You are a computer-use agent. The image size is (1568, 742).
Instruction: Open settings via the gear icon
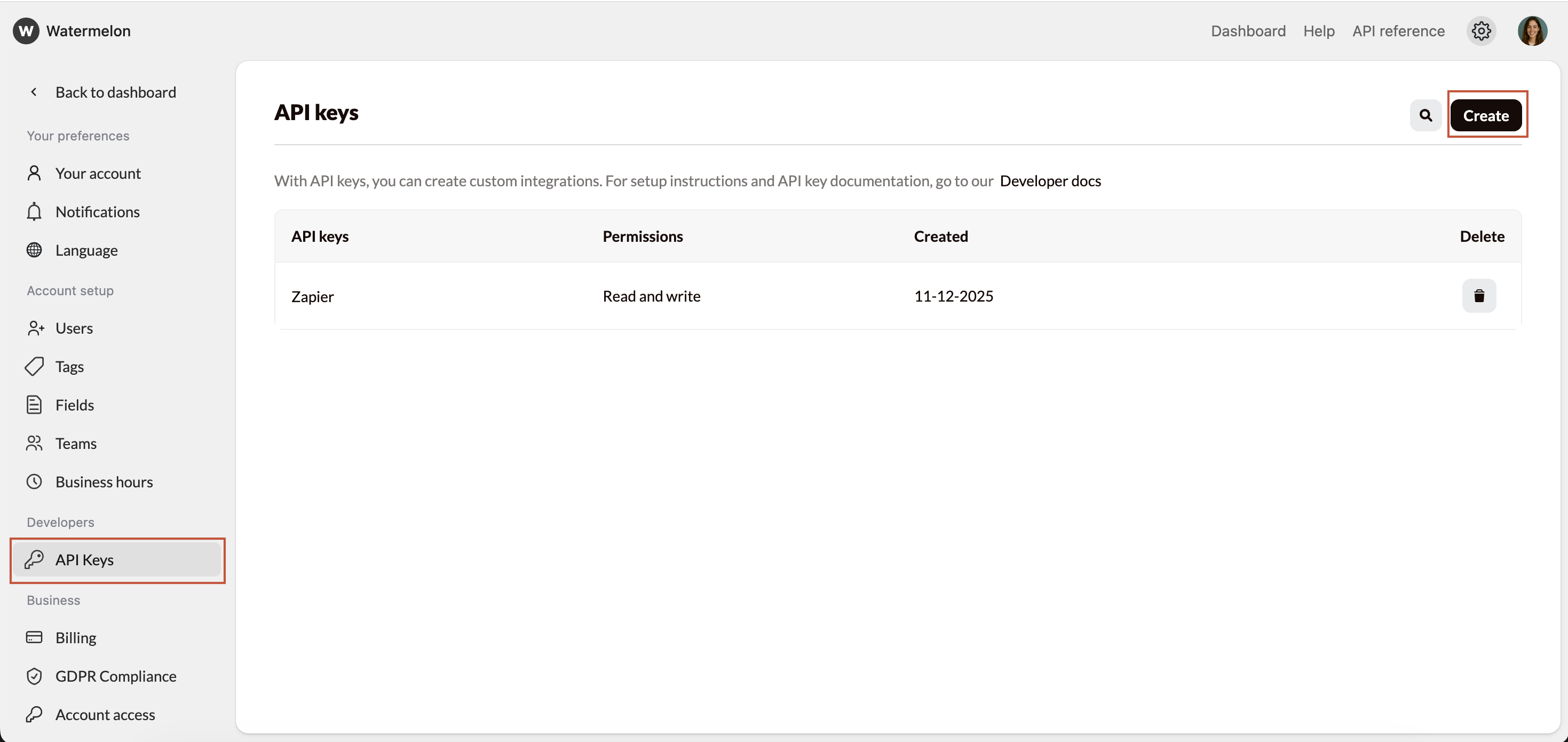pos(1482,31)
